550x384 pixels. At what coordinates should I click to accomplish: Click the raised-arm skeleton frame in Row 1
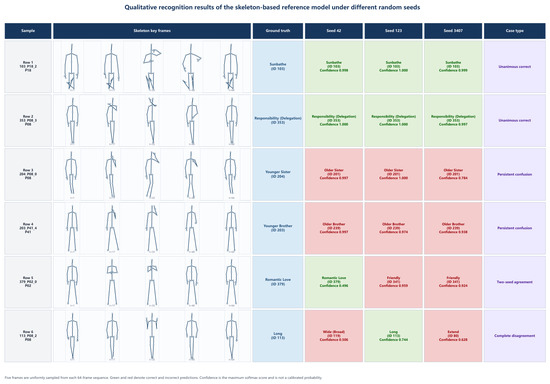[x=152, y=67]
